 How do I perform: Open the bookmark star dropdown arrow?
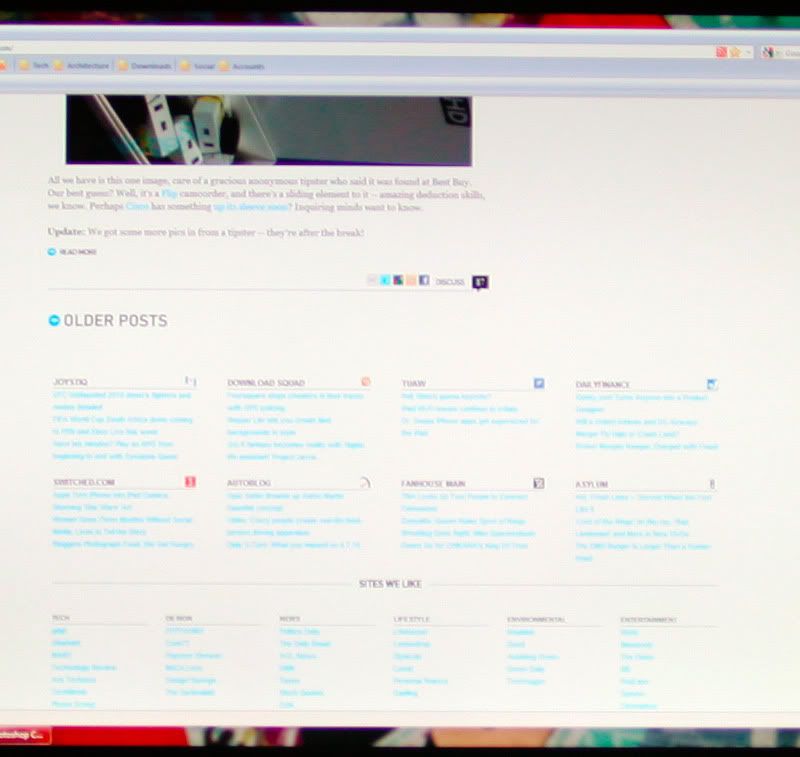[x=748, y=52]
